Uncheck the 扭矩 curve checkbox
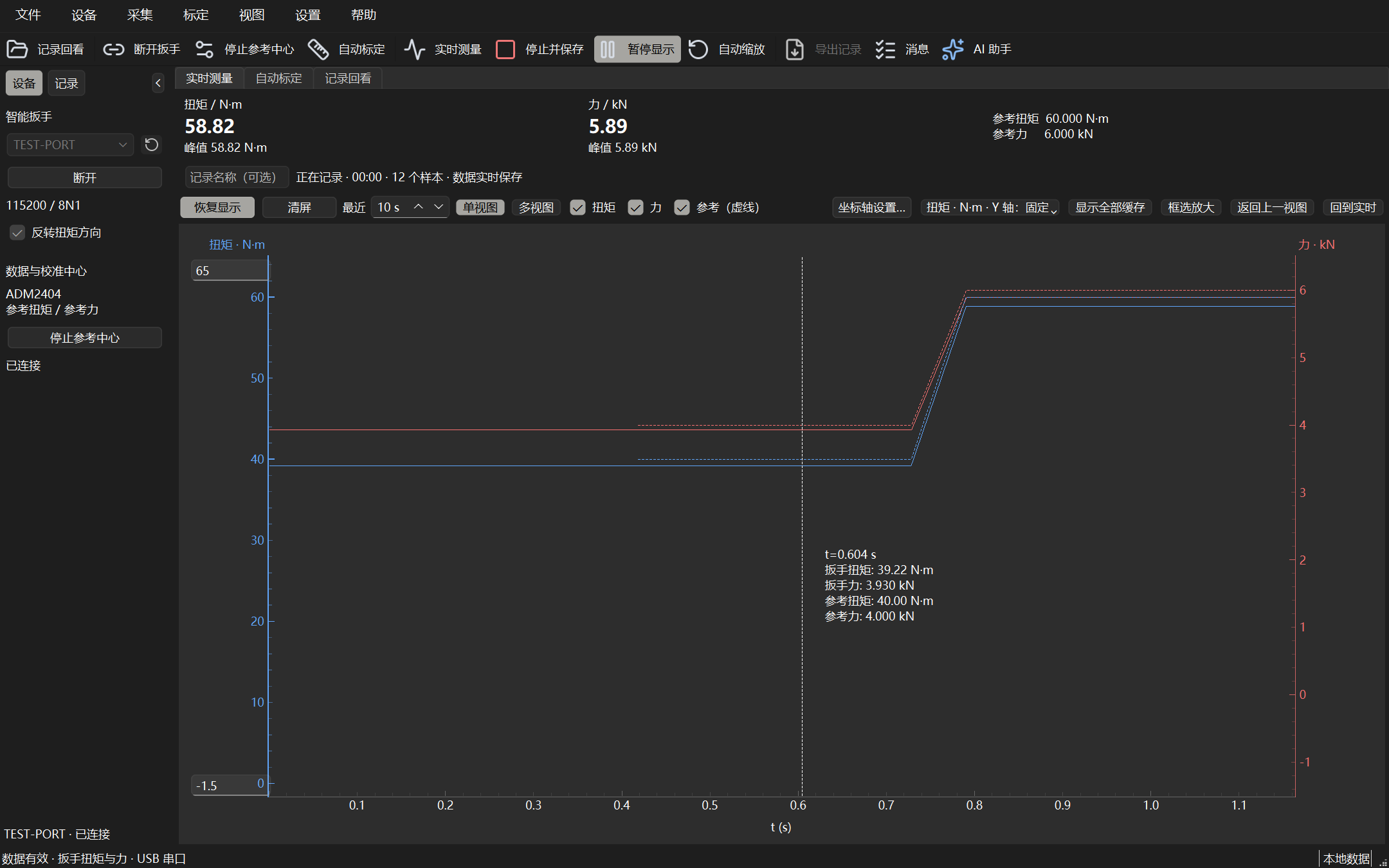 [577, 208]
